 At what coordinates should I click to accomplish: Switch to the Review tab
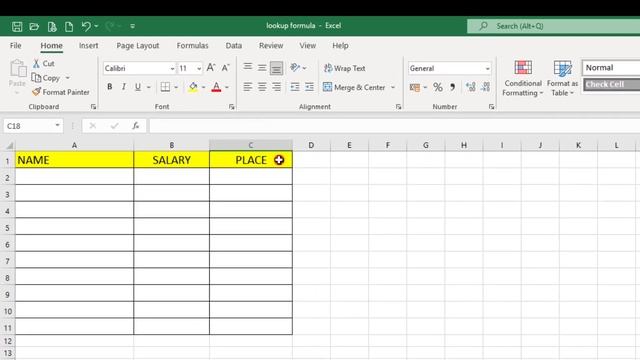click(x=271, y=46)
